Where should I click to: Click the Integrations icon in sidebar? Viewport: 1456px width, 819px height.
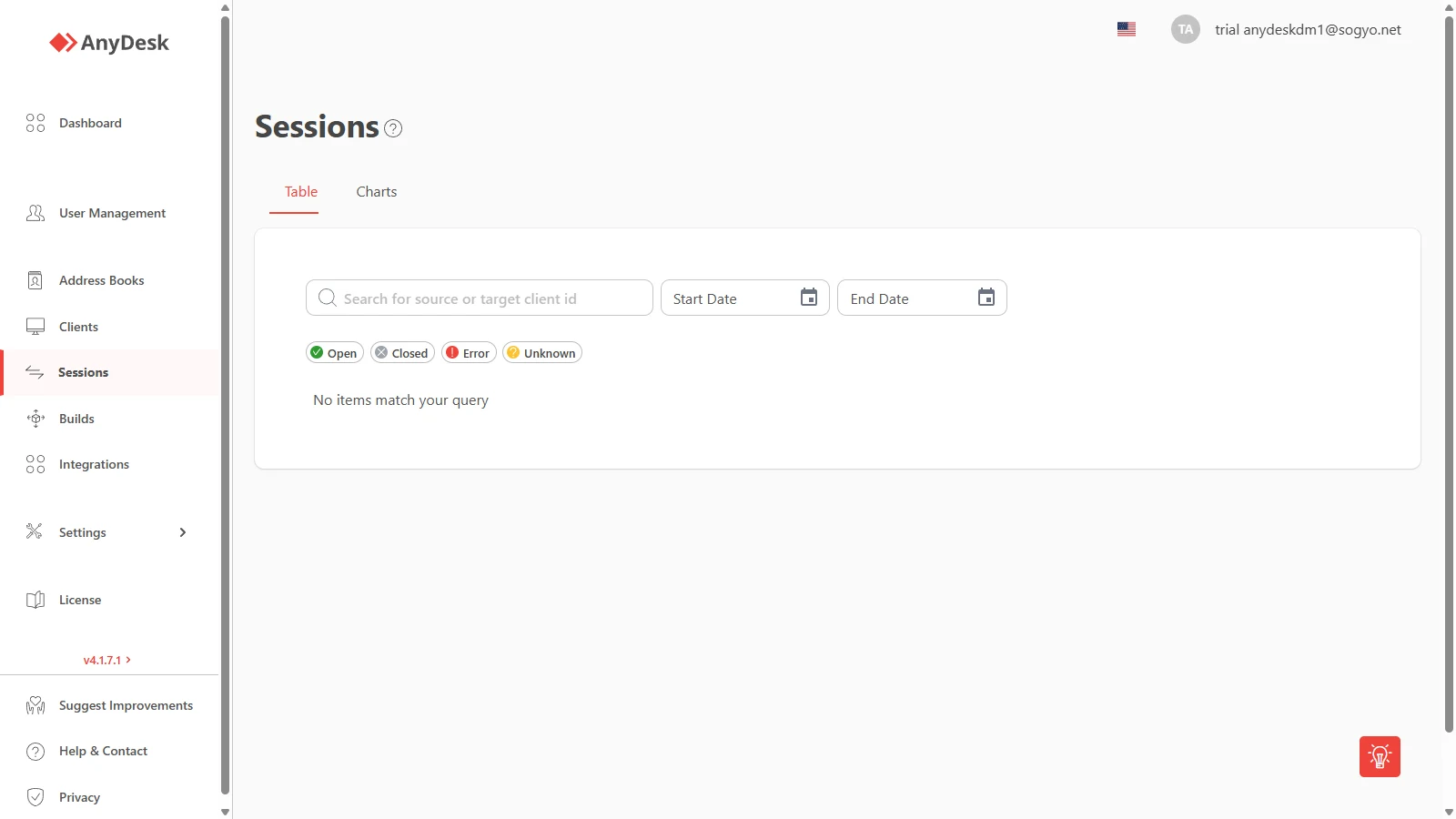(35, 464)
